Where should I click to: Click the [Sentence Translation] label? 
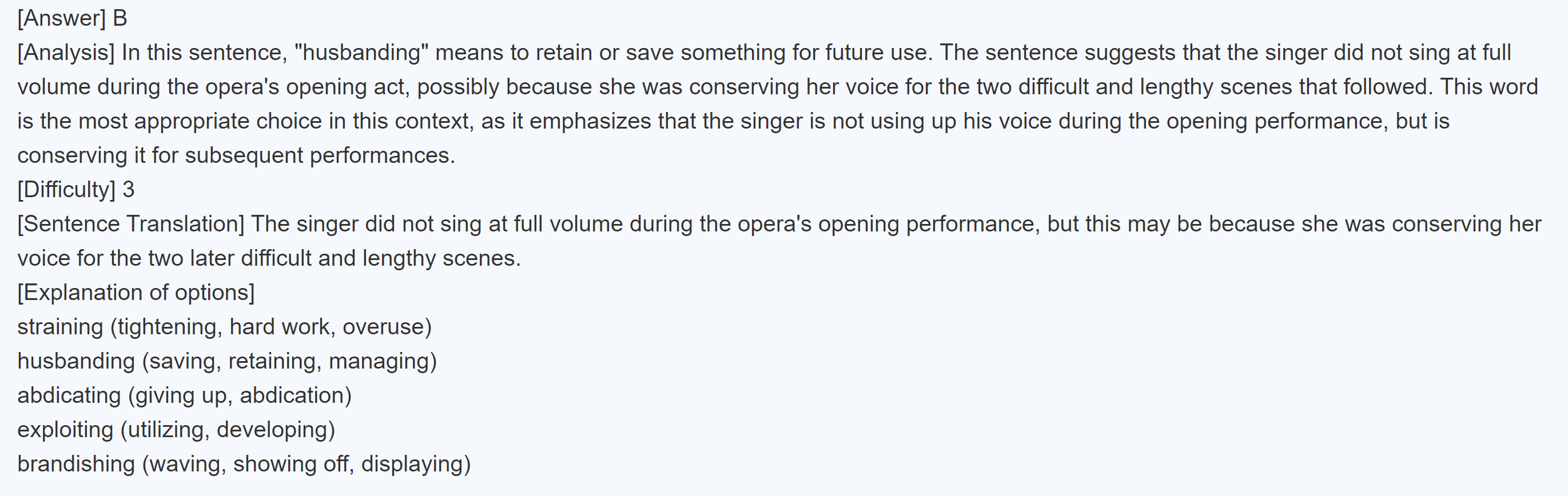click(x=130, y=224)
